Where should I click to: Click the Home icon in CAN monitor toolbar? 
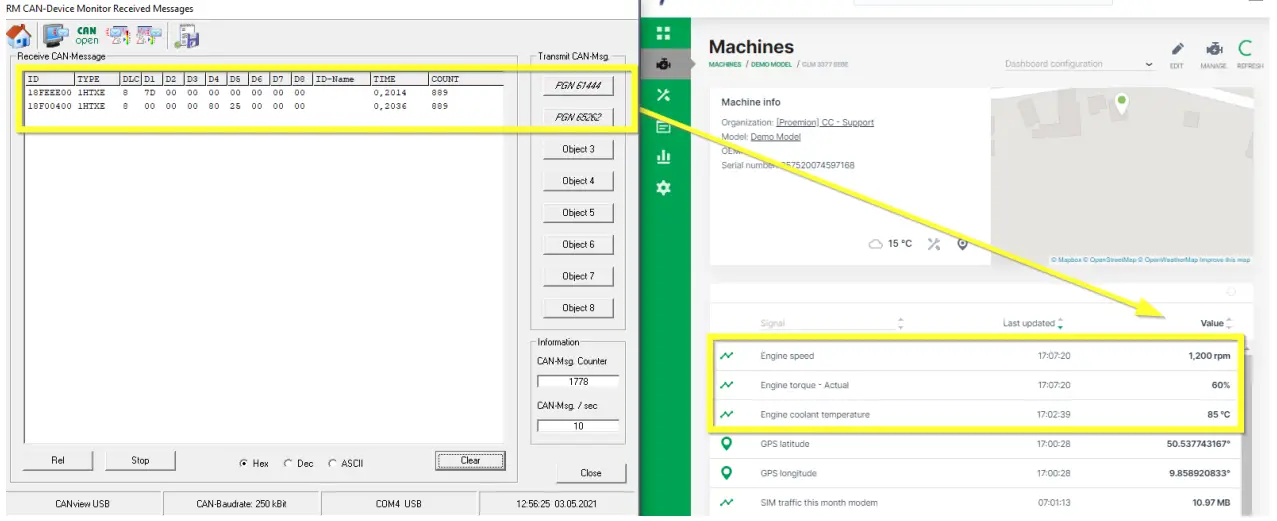[19, 37]
